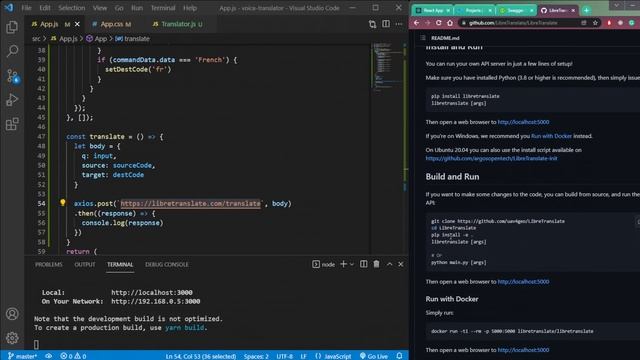Open the LibreTranslate-init GitHub link
The image size is (640, 360).
pos(491,158)
